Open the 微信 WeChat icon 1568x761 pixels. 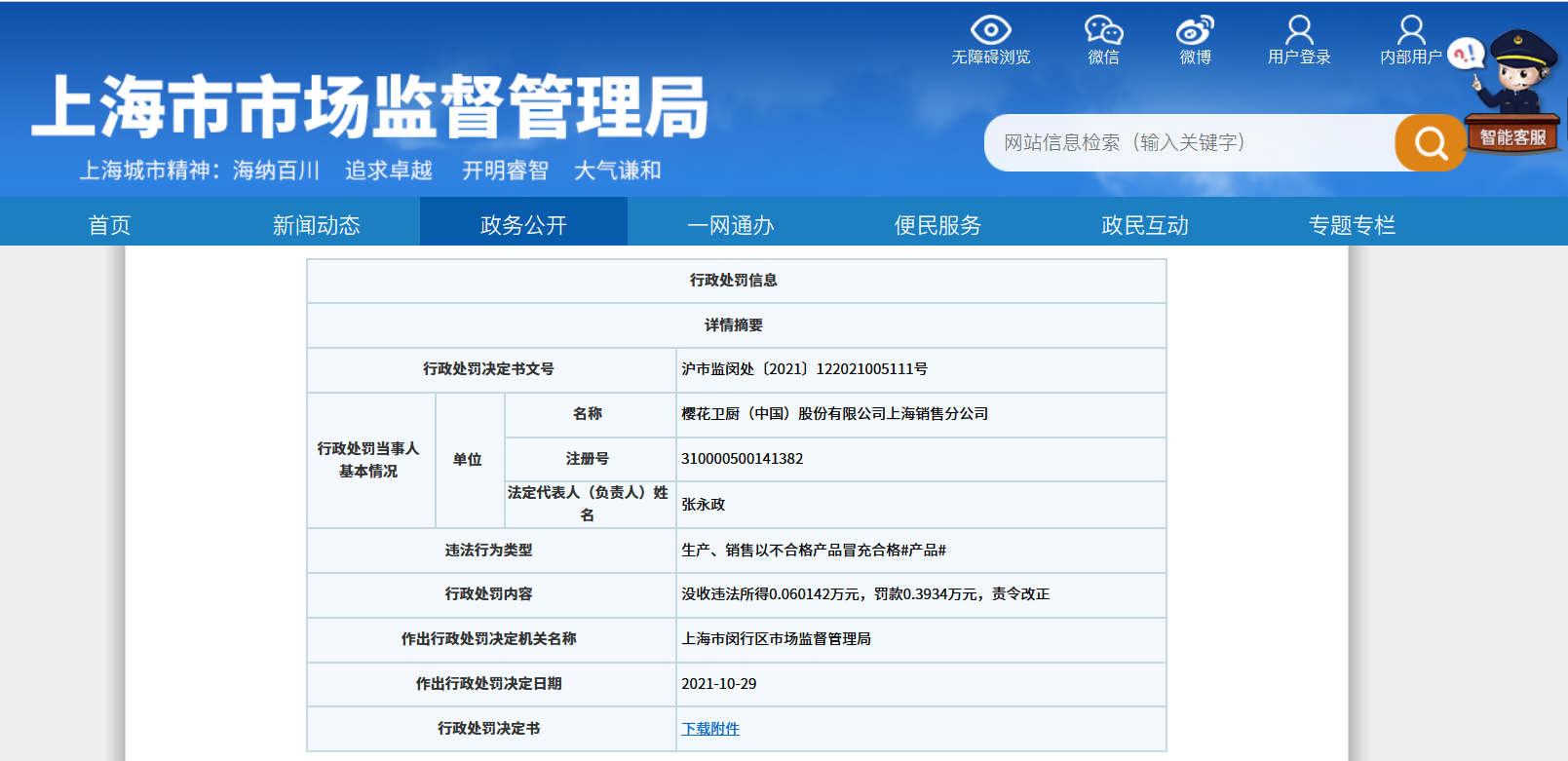1103,29
